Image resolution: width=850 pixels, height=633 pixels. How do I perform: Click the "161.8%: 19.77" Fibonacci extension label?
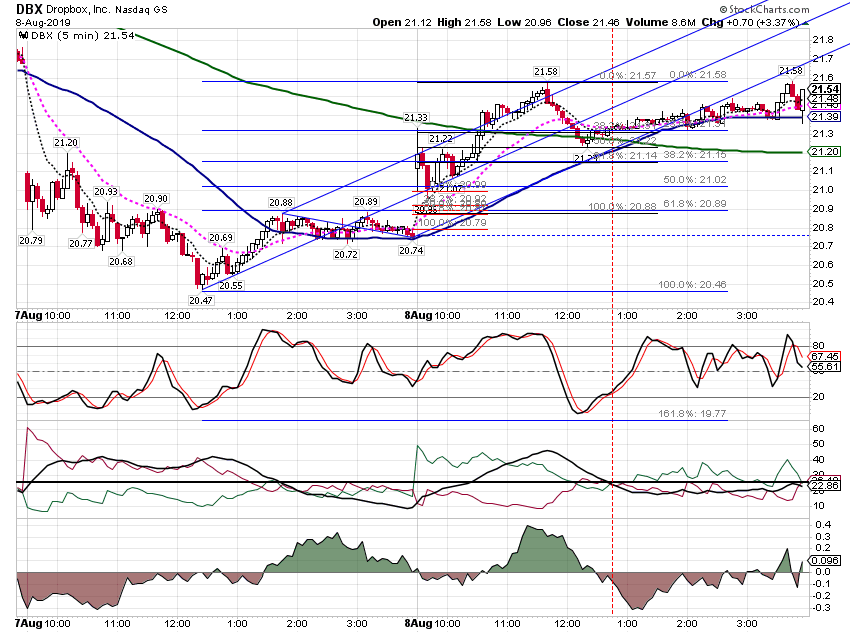point(692,414)
